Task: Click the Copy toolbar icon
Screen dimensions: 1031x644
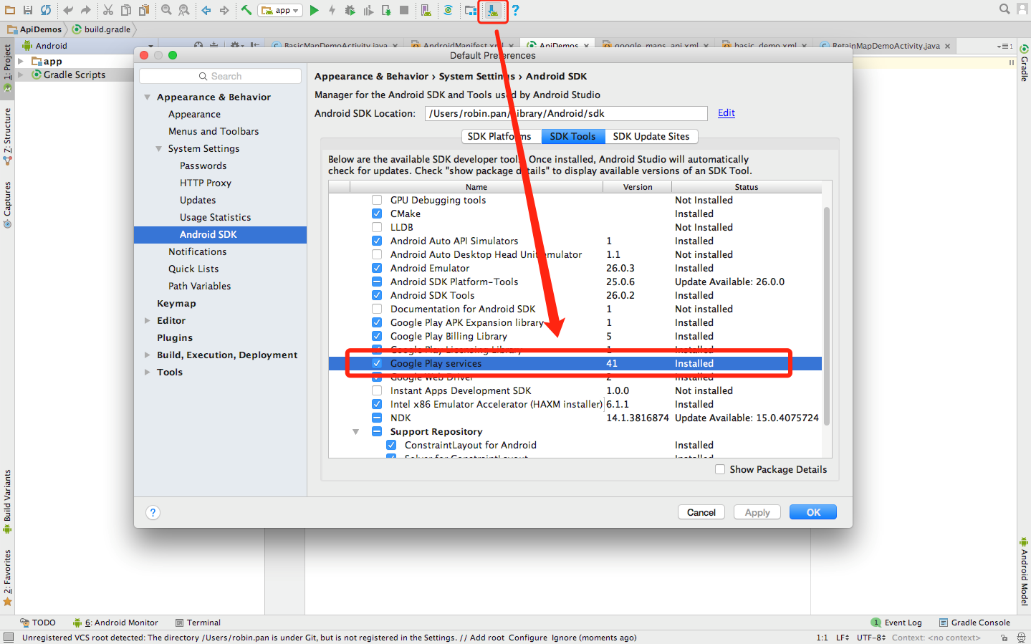Action: click(126, 10)
